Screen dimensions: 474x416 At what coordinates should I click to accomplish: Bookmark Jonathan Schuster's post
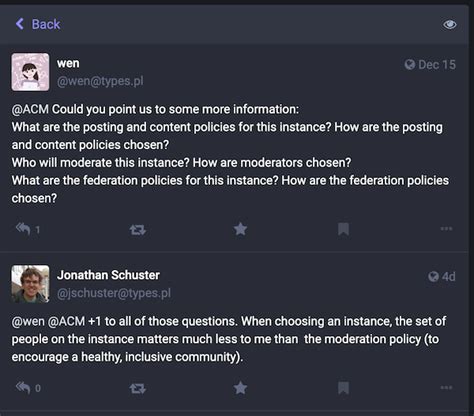coord(343,388)
